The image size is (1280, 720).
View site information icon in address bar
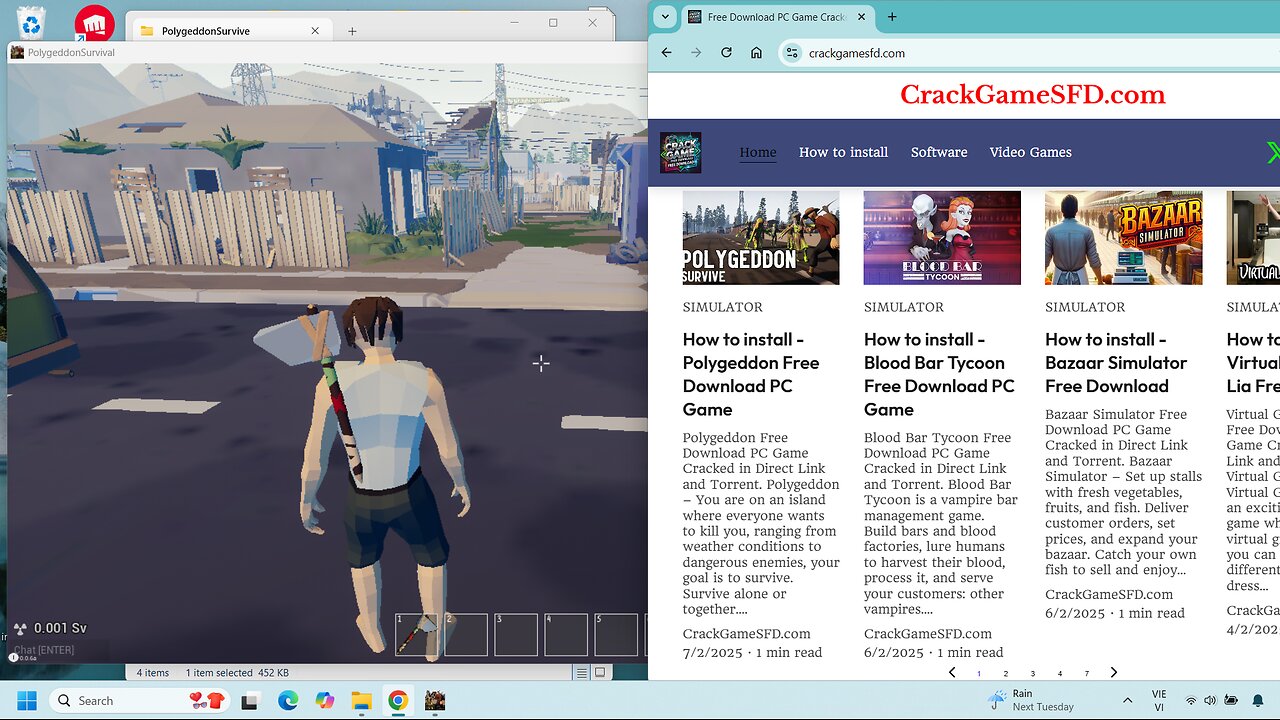tap(792, 53)
